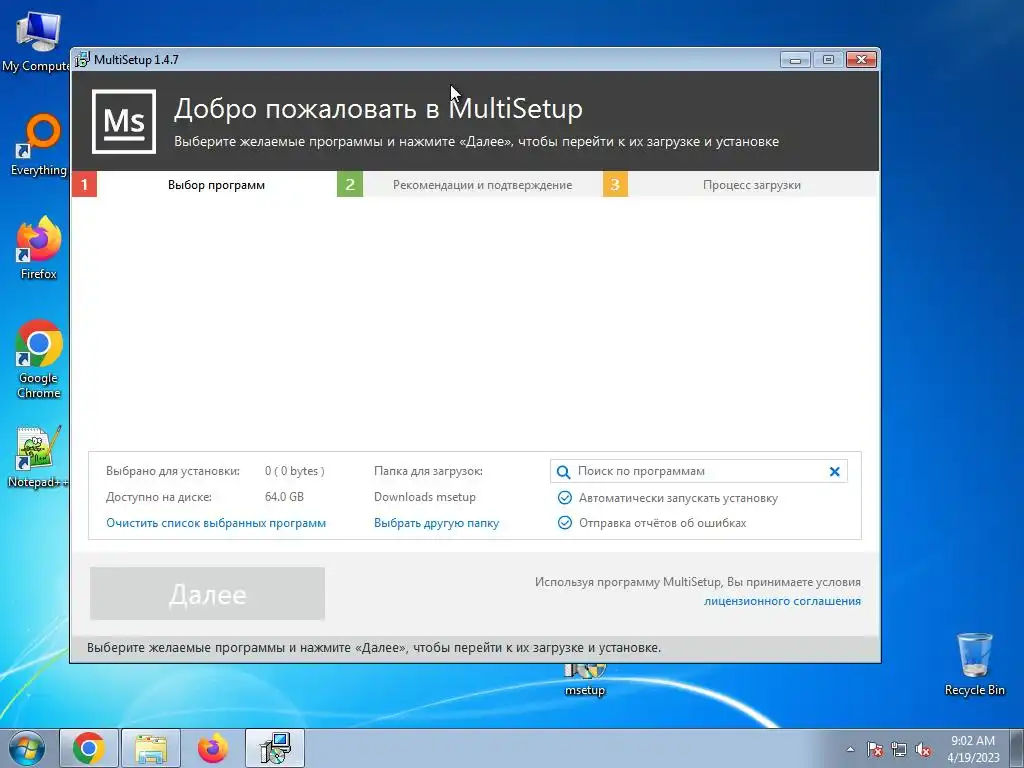Select the Firefox desktop shortcut
Image resolution: width=1024 pixels, height=768 pixels.
39,248
